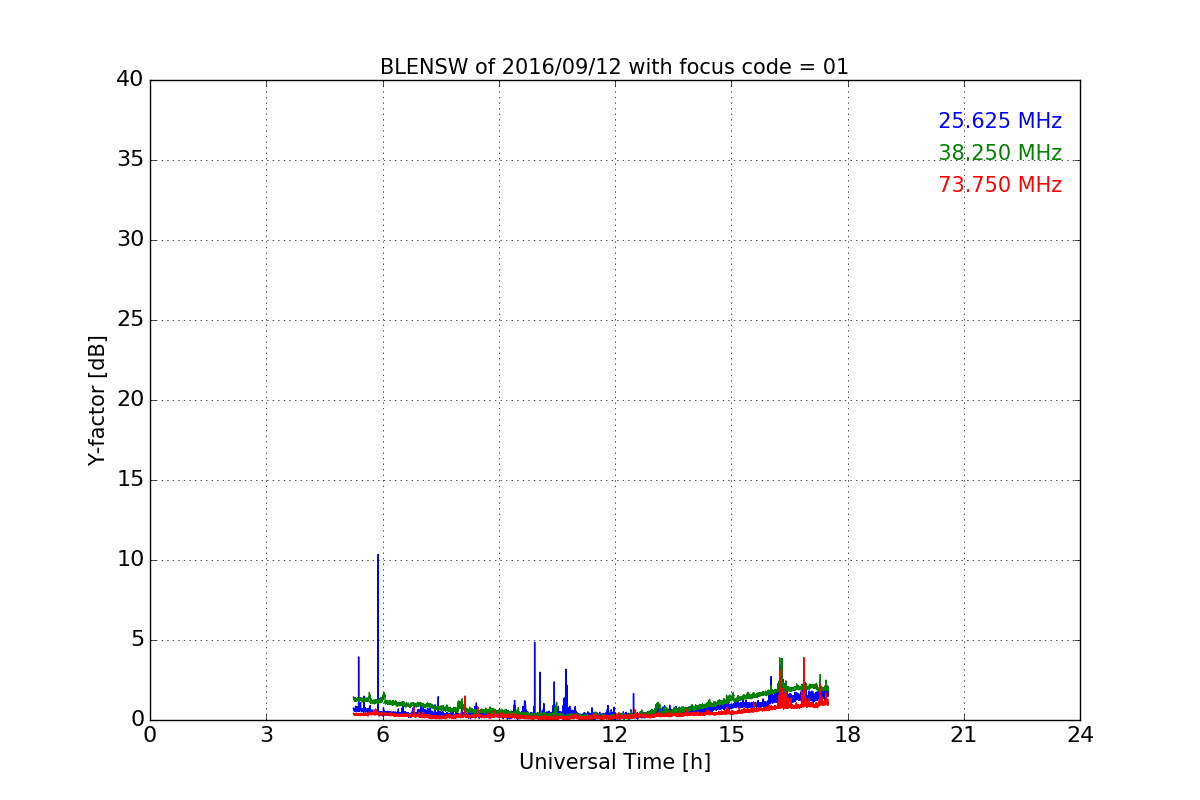This screenshot has height=800, width=1200.
Task: Click the y-axis tick label 40
Action: 130,80
